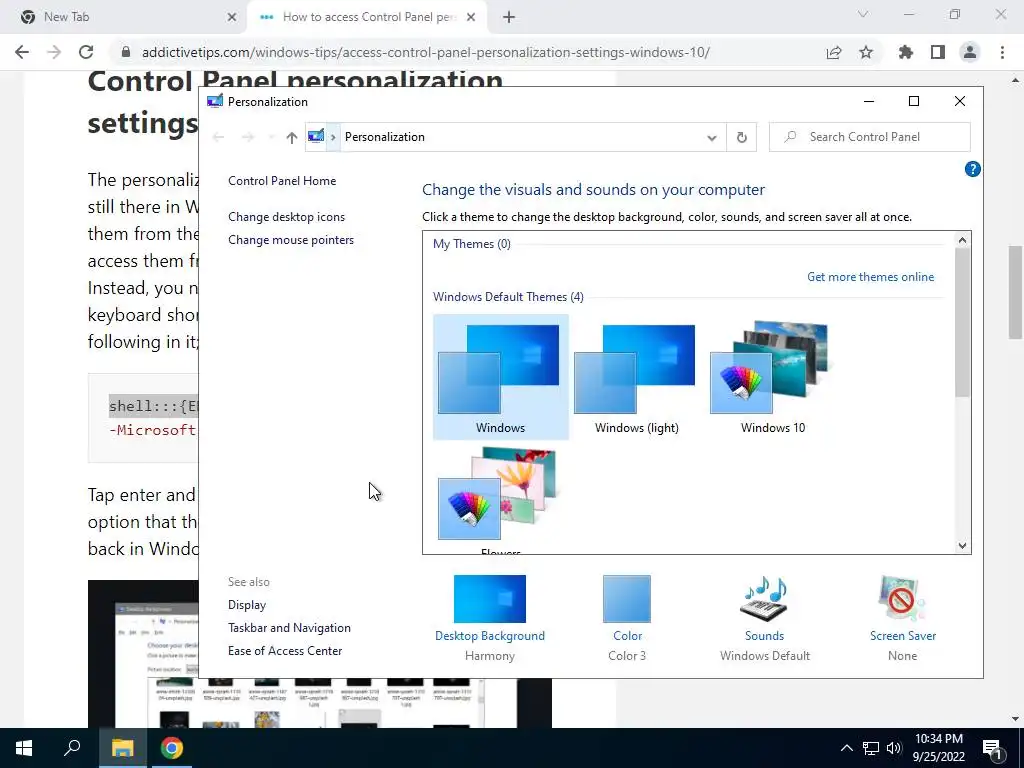This screenshot has width=1024, height=768.
Task: Open the Windows Start menu
Action: [x=24, y=748]
